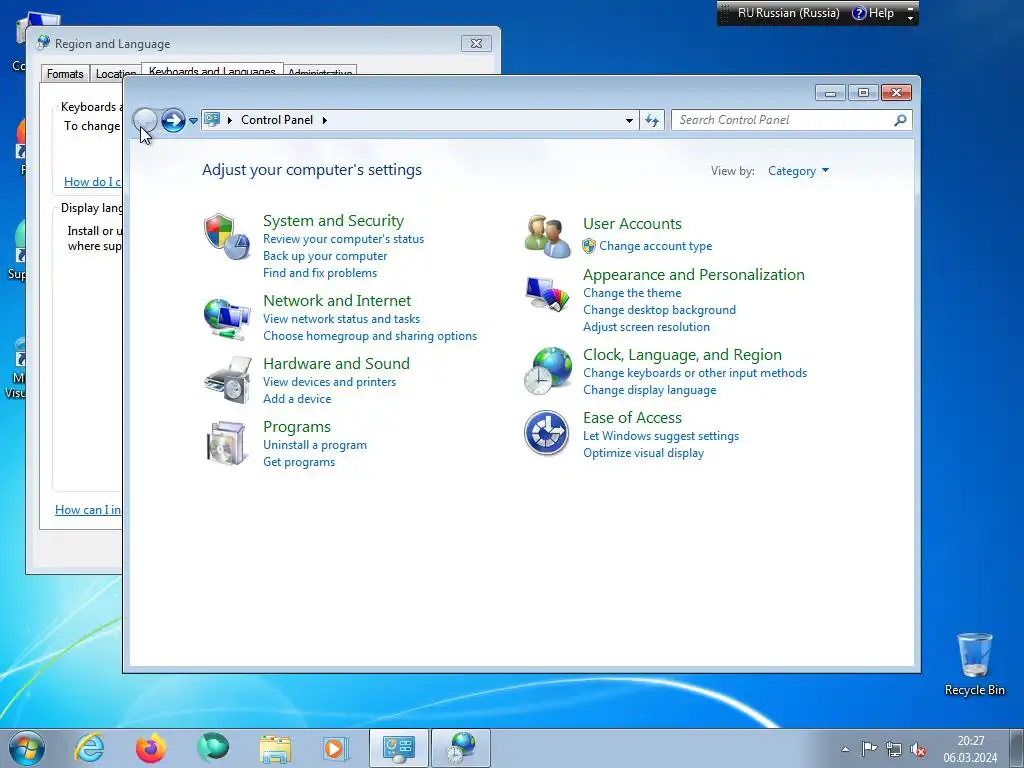The image size is (1024, 768).
Task: Open the View by Category dropdown
Action: tap(798, 171)
